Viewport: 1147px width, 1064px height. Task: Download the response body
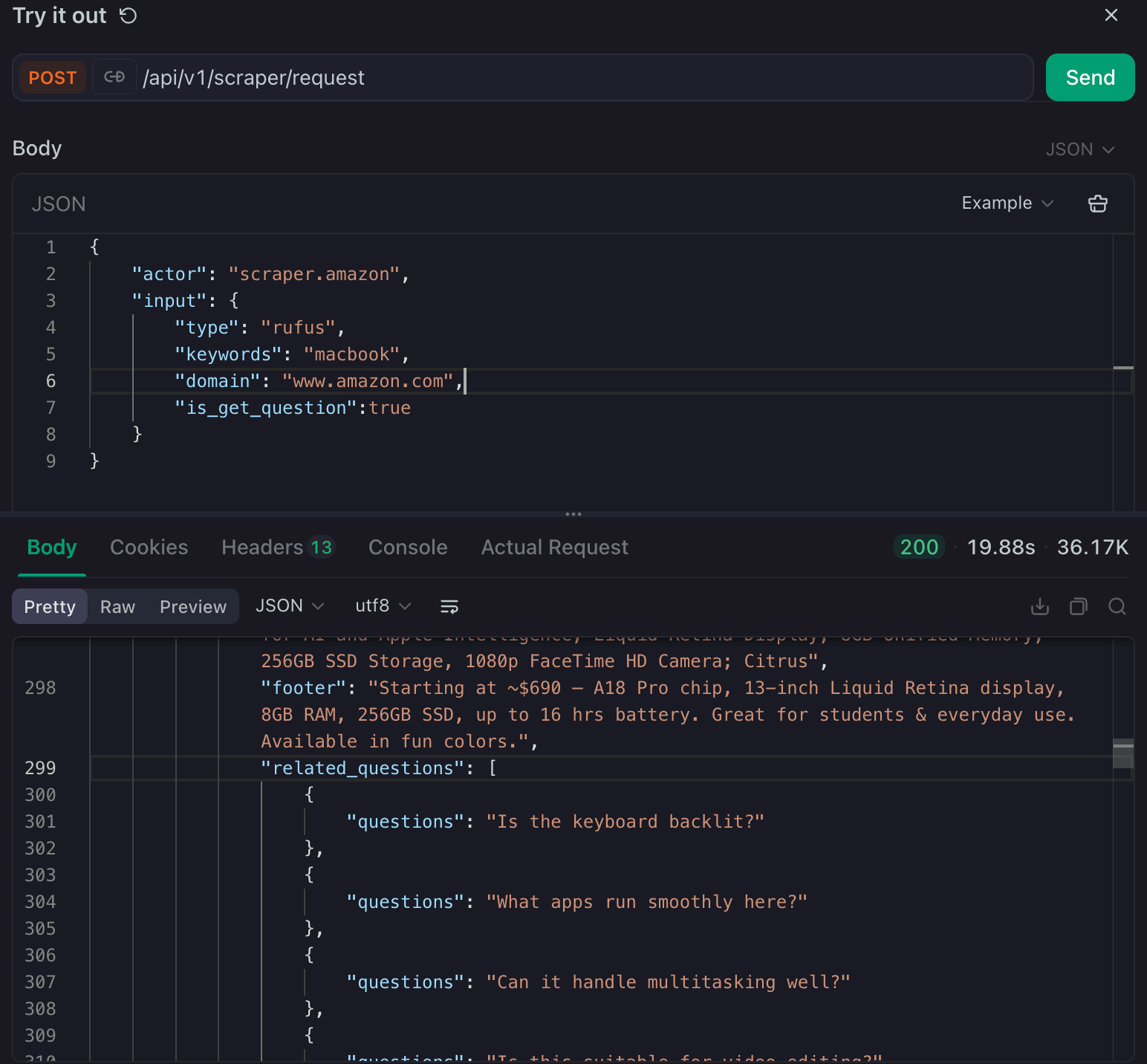pyautogui.click(x=1040, y=606)
